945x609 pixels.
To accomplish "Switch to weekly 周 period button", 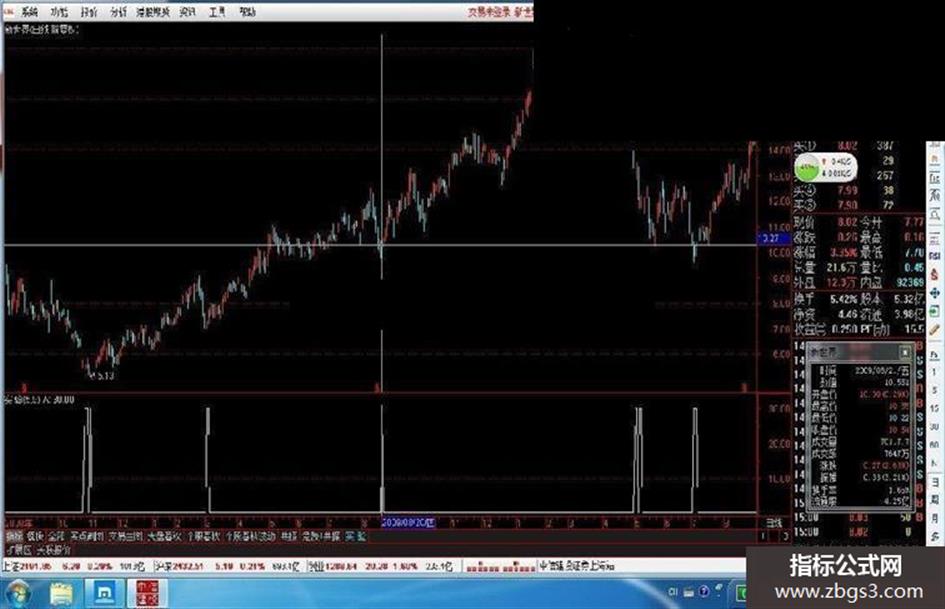I will (x=935, y=500).
